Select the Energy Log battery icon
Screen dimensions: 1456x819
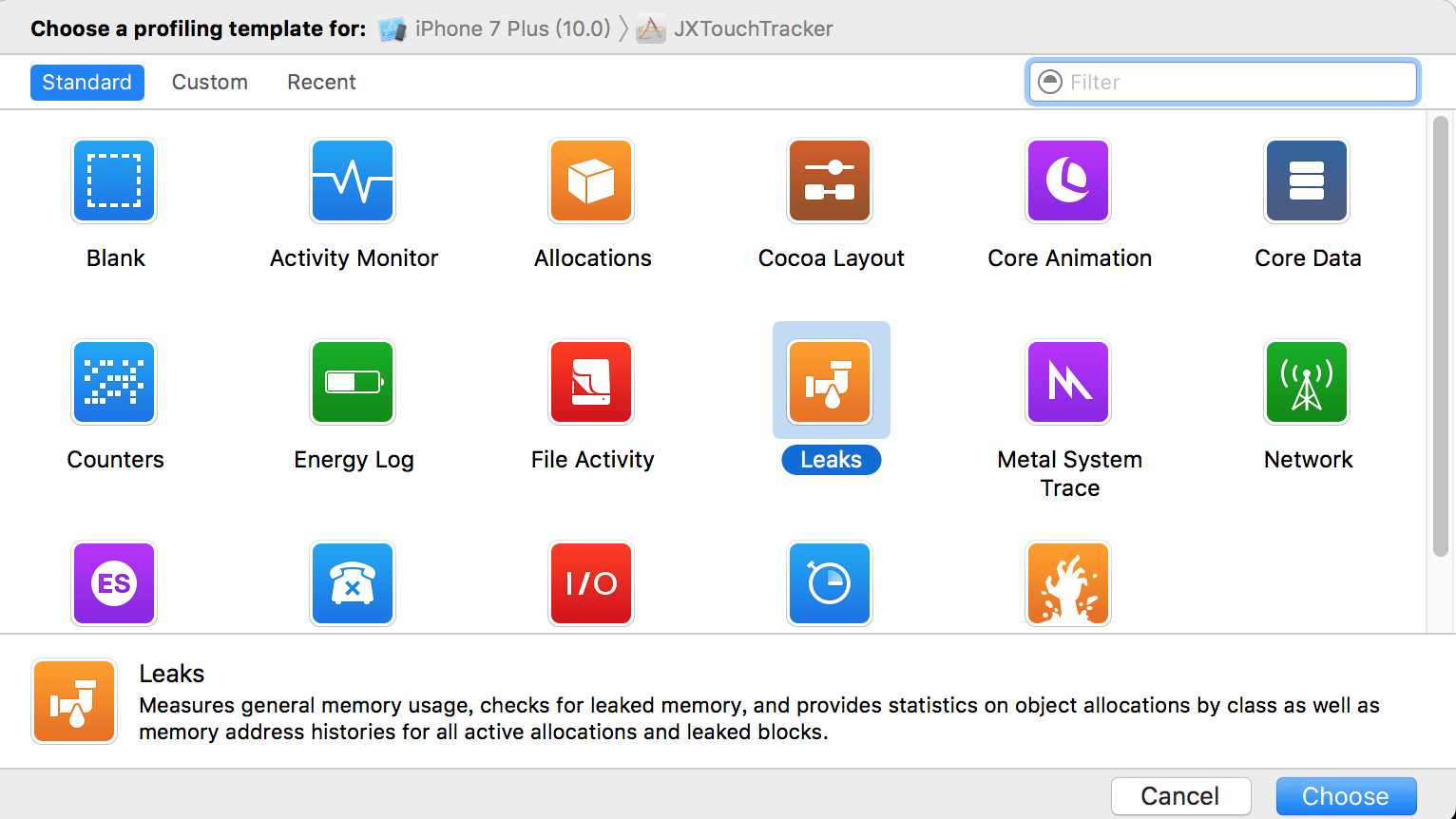coord(353,382)
